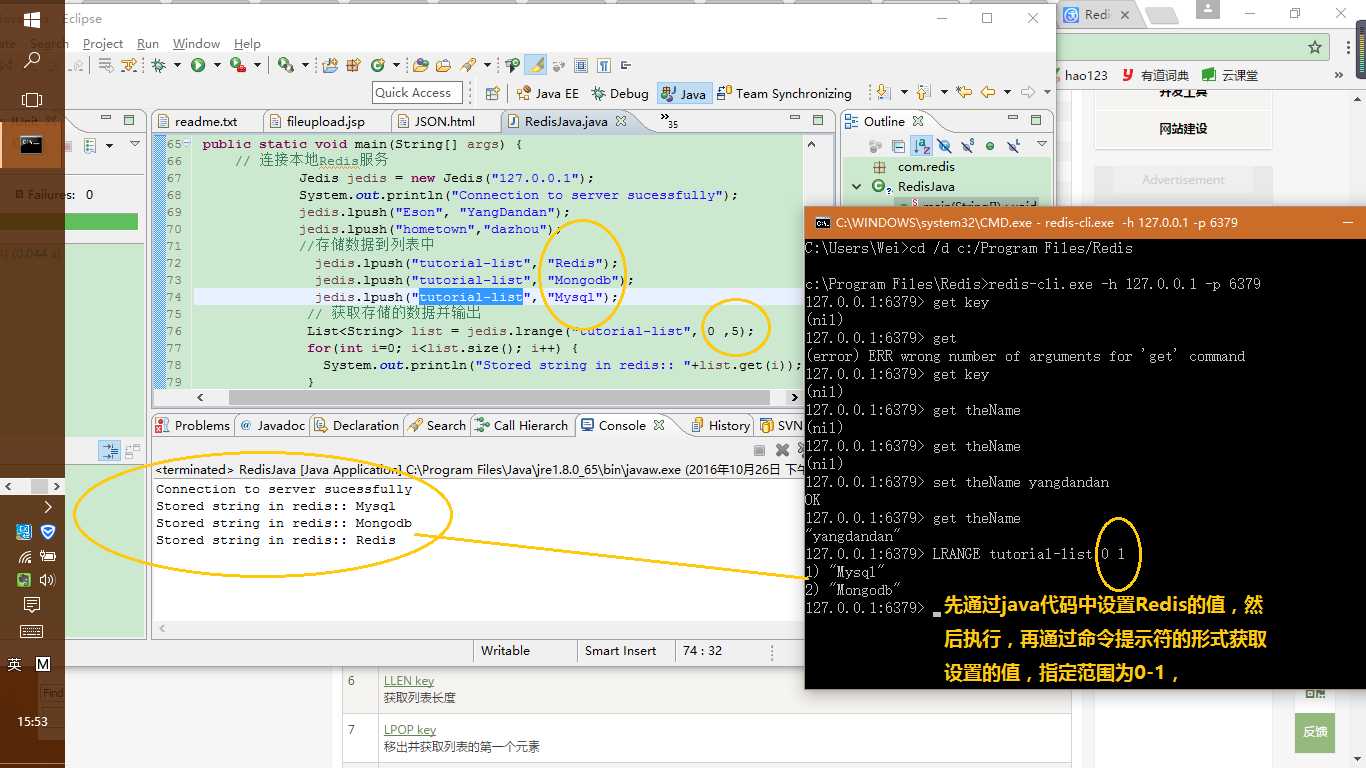Click the New Java Class icon
The image size is (1366, 768).
378,65
